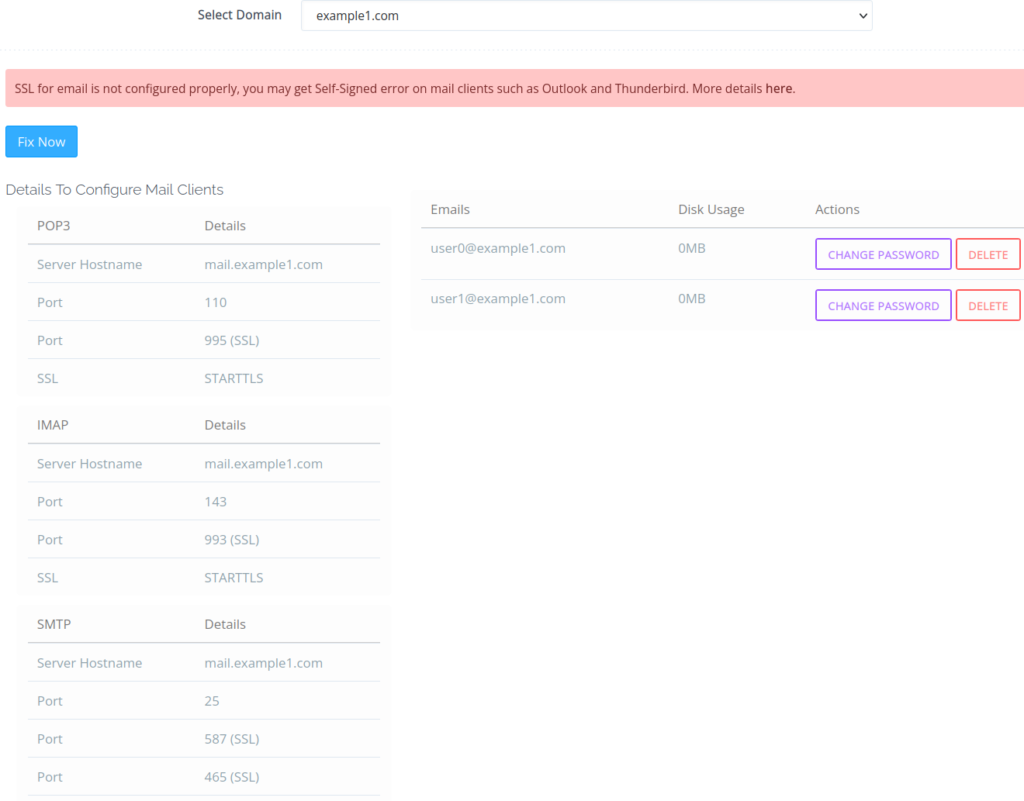Screen dimensions: 1024x801
Task: Open the Select Domain dropdown
Action: tap(586, 16)
